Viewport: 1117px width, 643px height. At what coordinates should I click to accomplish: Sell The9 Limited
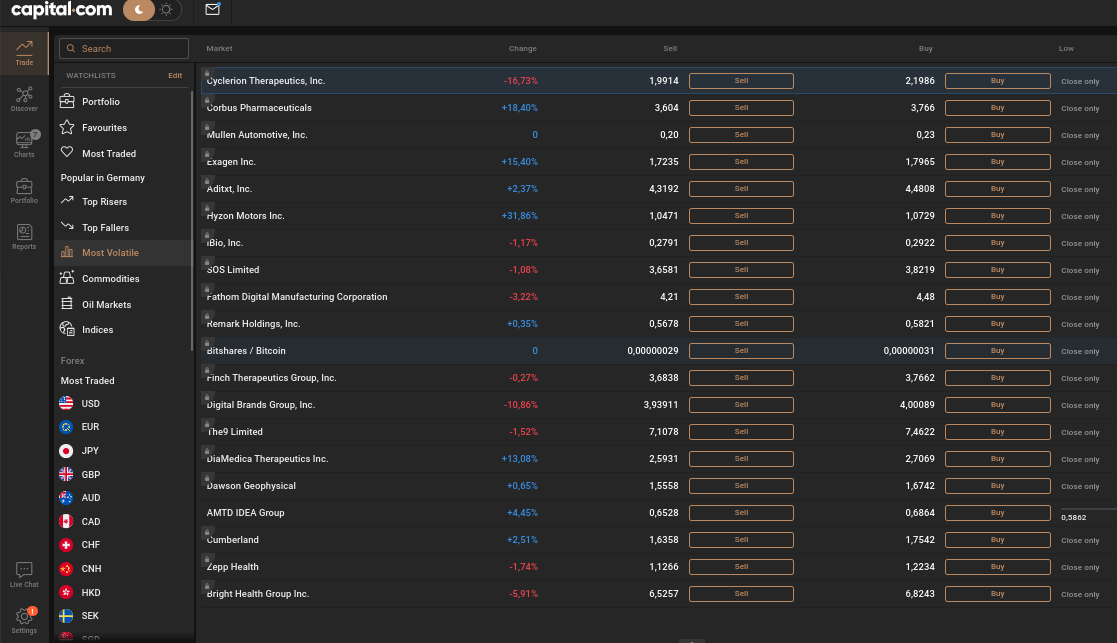741,432
